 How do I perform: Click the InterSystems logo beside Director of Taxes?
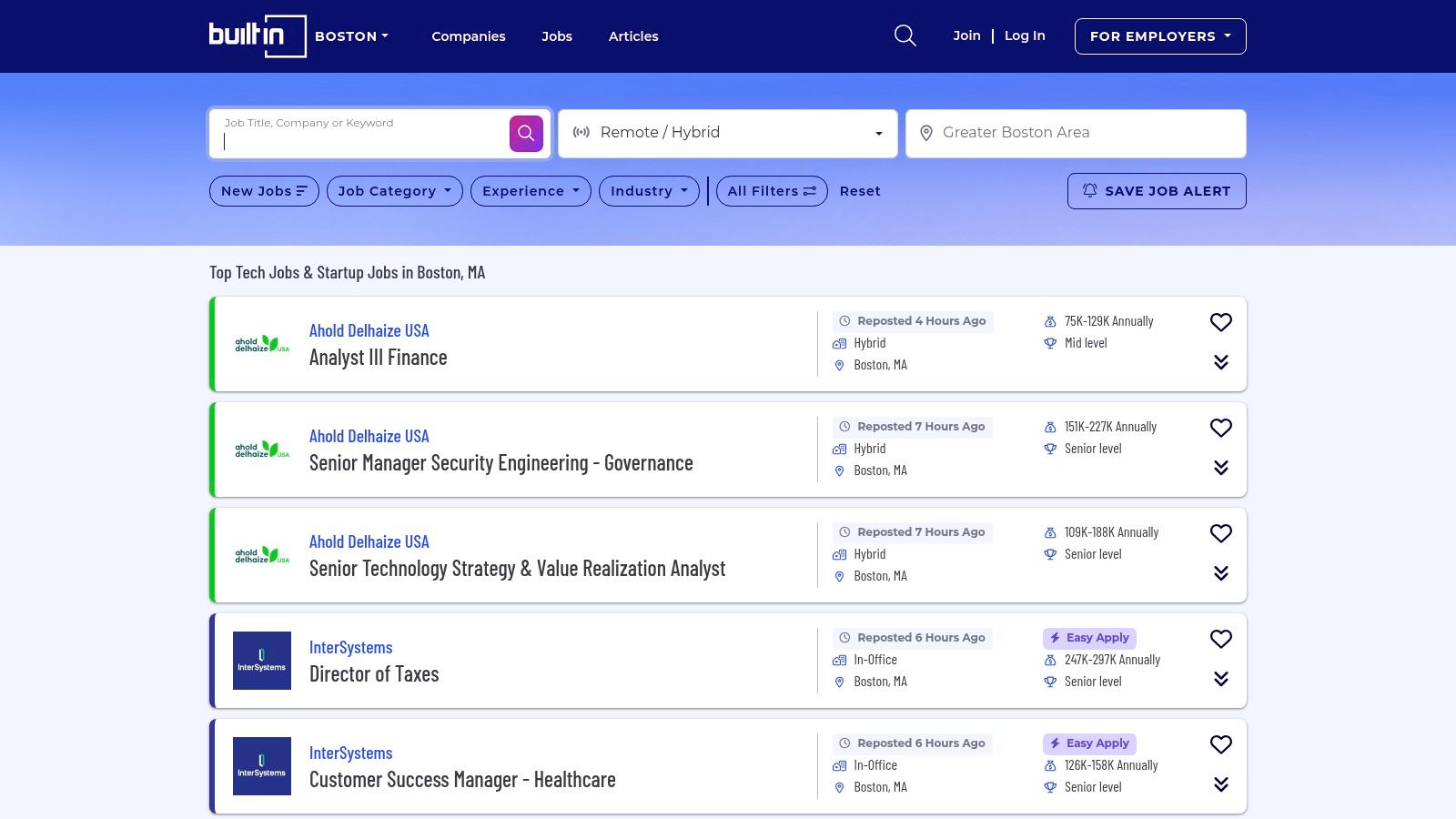click(x=262, y=661)
